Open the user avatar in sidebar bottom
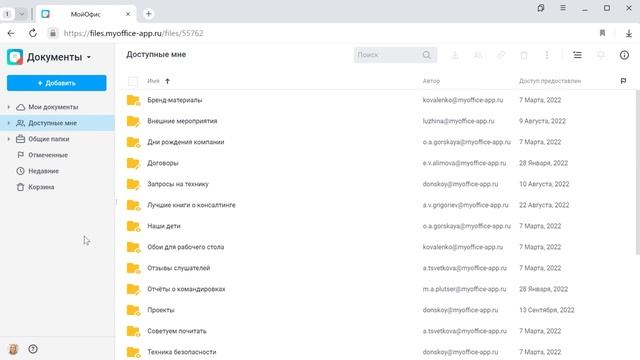 [13, 349]
